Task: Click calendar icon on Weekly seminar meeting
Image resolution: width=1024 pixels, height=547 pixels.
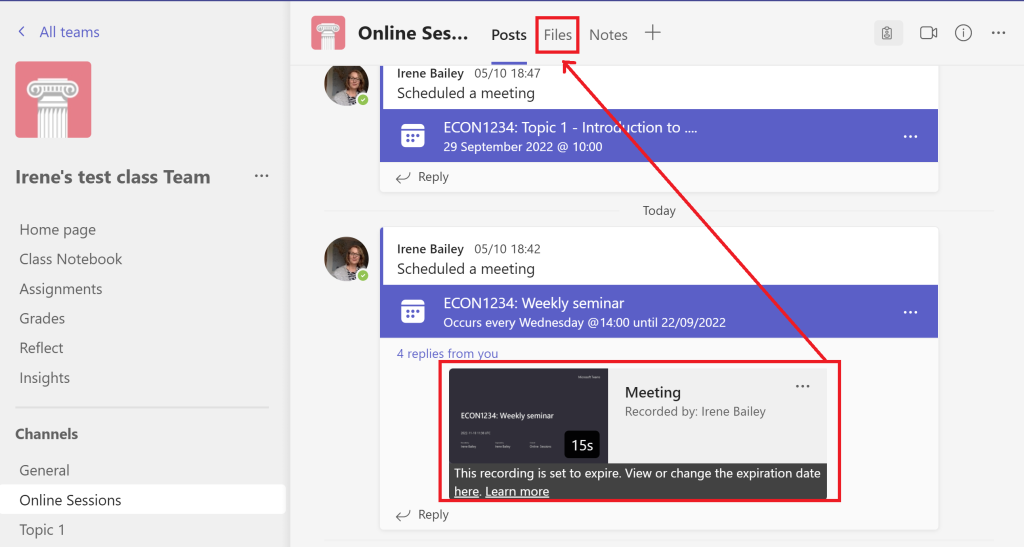Action: click(413, 311)
